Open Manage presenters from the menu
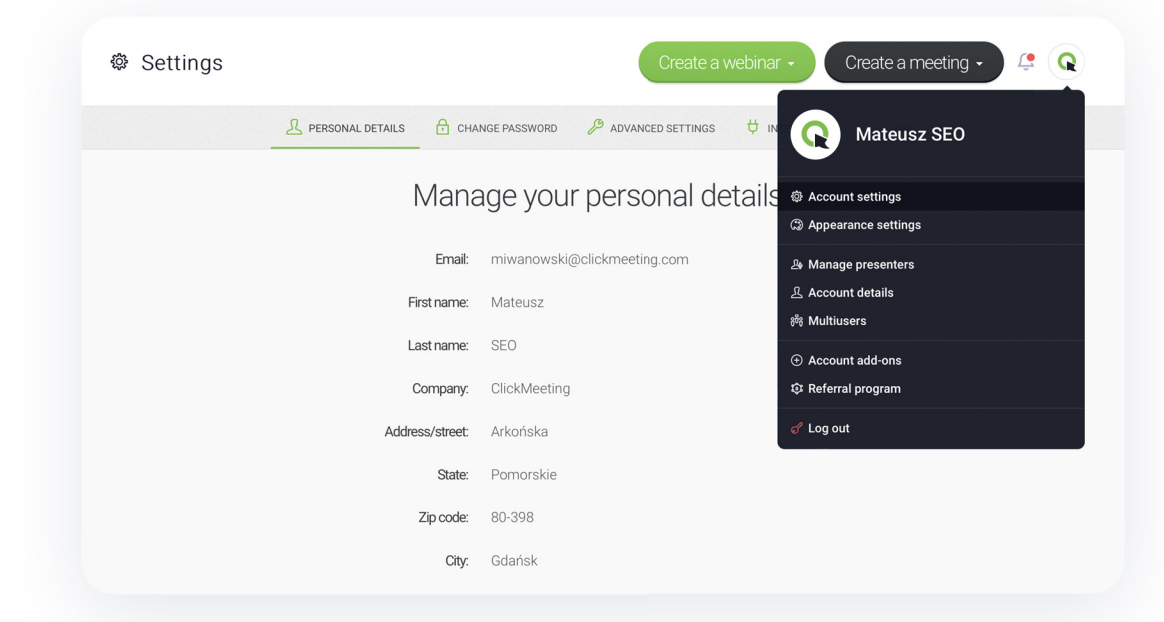This screenshot has width=1164, height=622. click(931, 264)
